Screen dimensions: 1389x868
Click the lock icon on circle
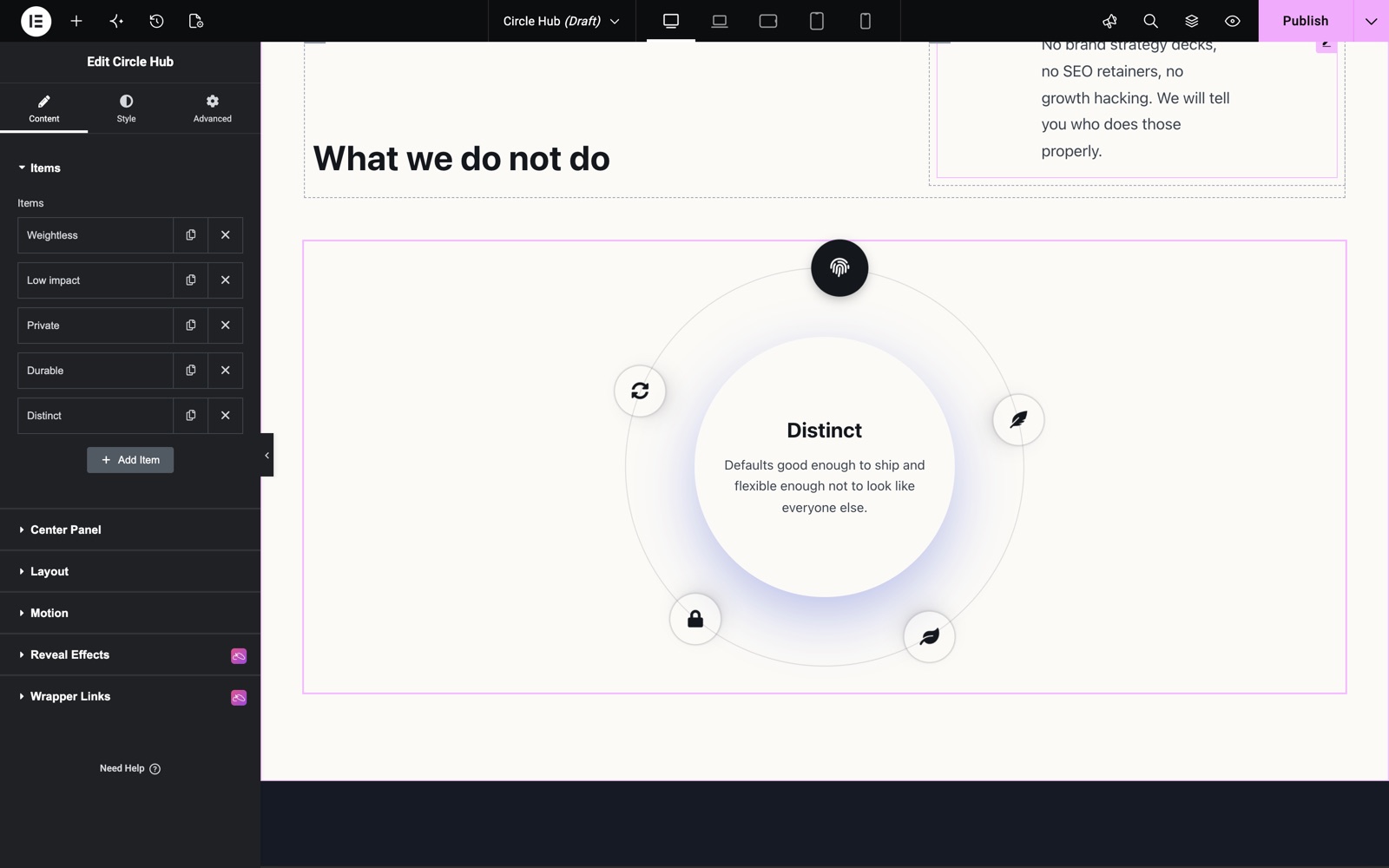click(x=695, y=619)
